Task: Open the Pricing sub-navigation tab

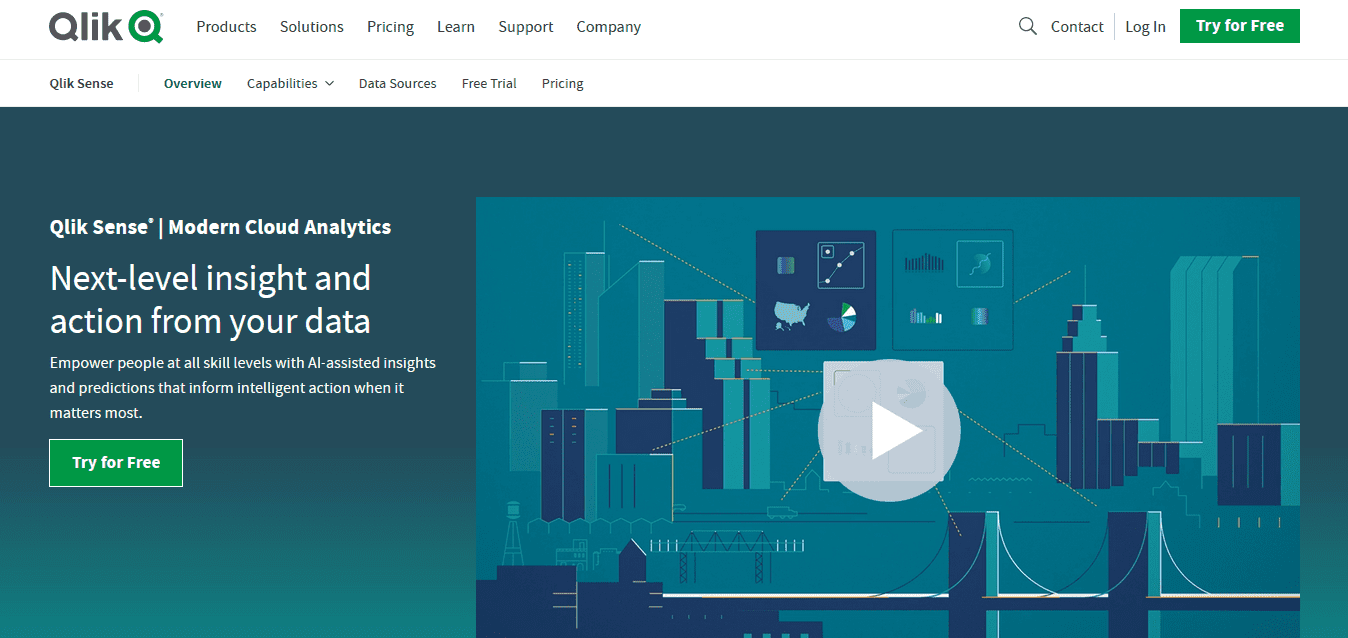Action: 563,84
